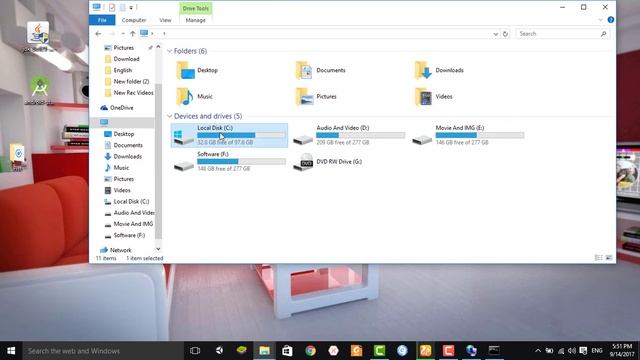Click the Up one level arrow
This screenshot has width=640, height=360.
(133, 33)
